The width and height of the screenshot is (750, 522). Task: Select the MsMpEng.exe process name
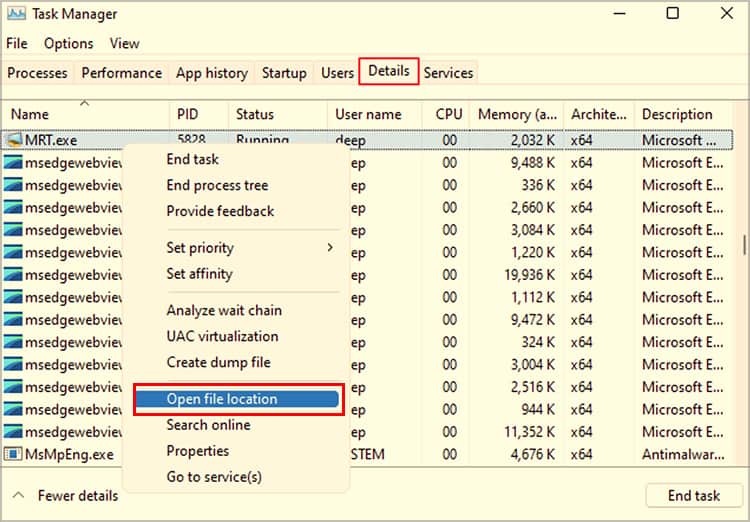[69, 454]
